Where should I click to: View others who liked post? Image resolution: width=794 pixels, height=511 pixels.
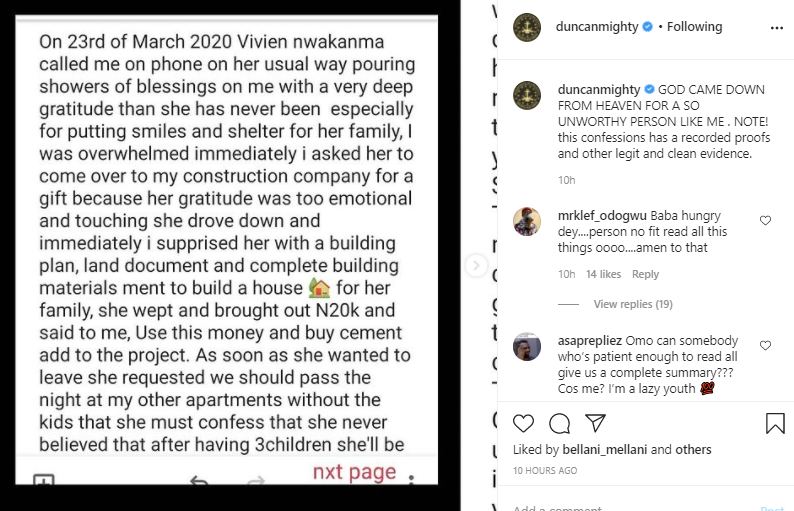[x=695, y=449]
